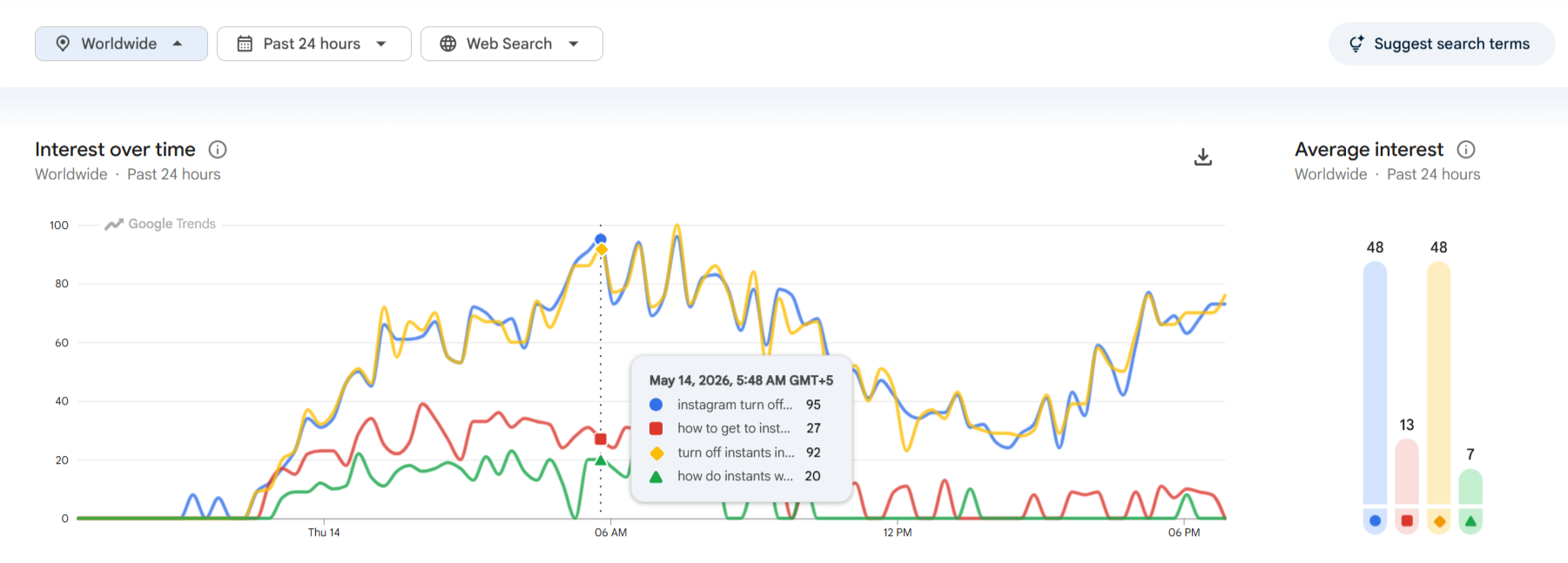Click red square marker on chart line
This screenshot has height=563, width=1568.
click(x=601, y=439)
